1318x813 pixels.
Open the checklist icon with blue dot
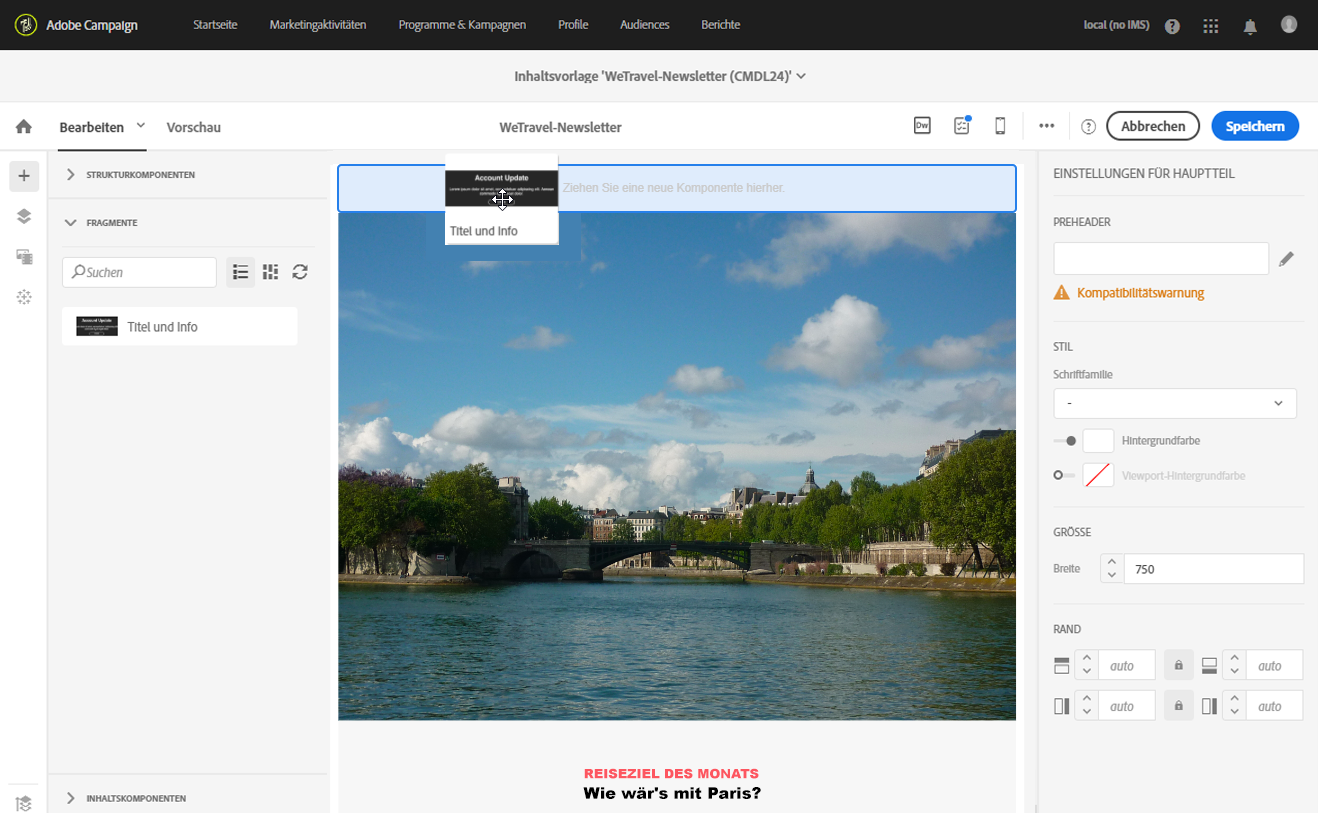962,126
